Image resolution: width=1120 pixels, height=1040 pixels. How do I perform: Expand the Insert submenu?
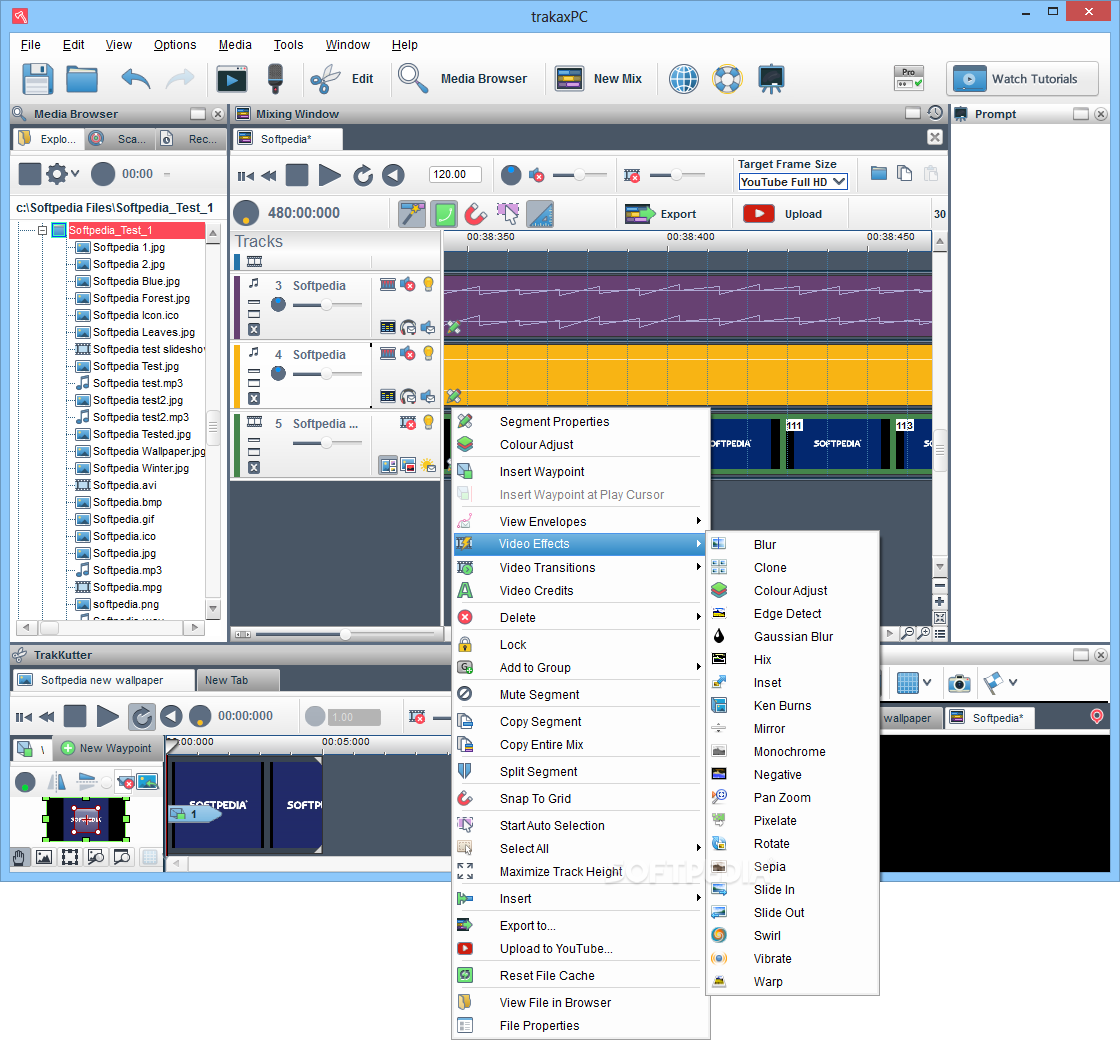[580, 898]
